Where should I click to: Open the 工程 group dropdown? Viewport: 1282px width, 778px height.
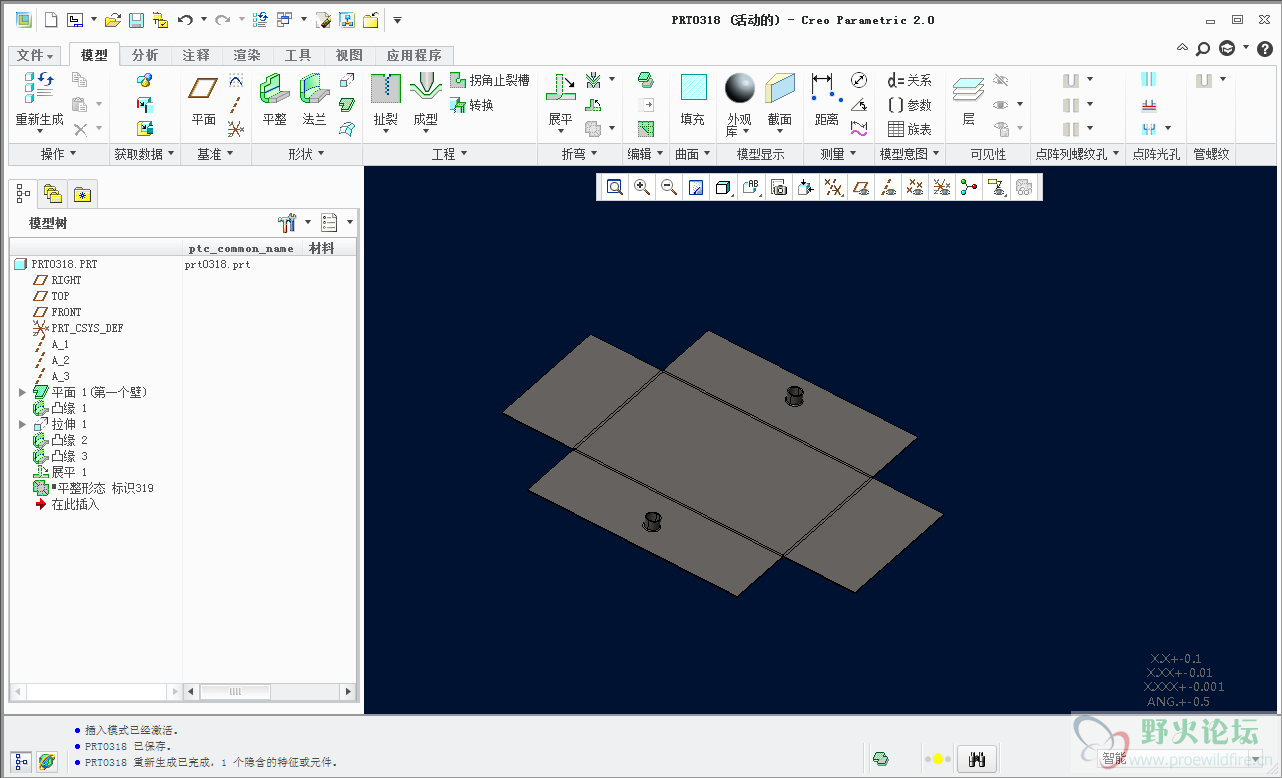(x=450, y=154)
